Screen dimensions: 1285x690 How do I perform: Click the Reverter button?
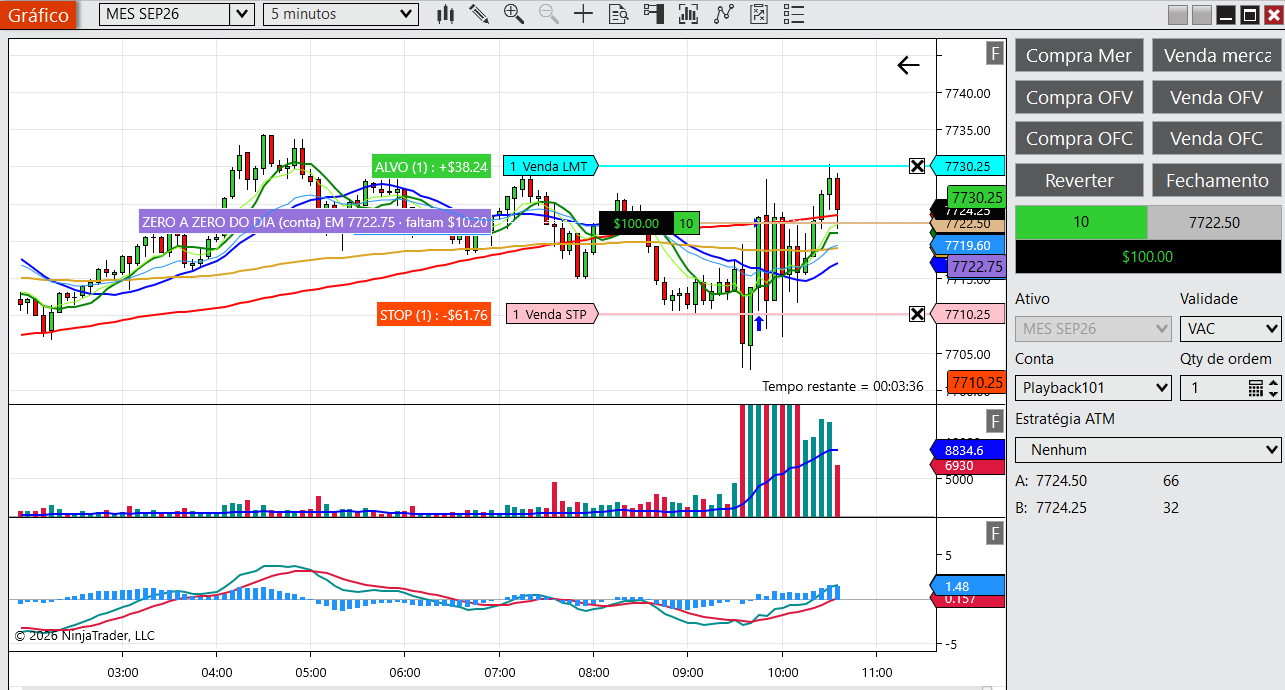click(1079, 181)
